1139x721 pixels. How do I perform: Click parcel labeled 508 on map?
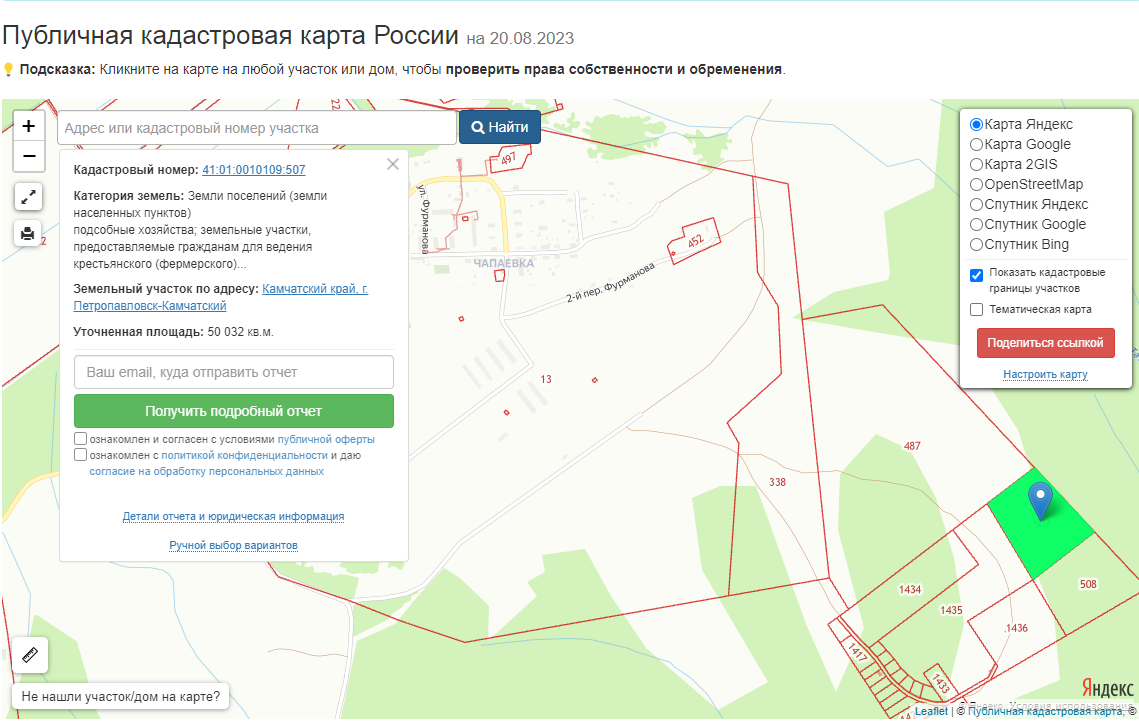click(x=1088, y=584)
